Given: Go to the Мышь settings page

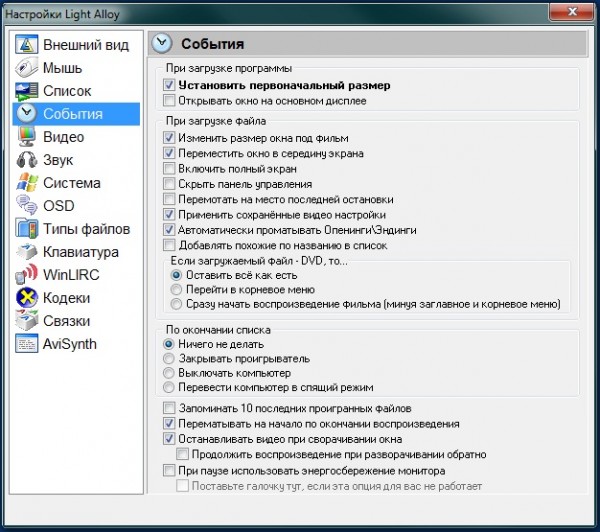Looking at the screenshot, I should tap(62, 68).
